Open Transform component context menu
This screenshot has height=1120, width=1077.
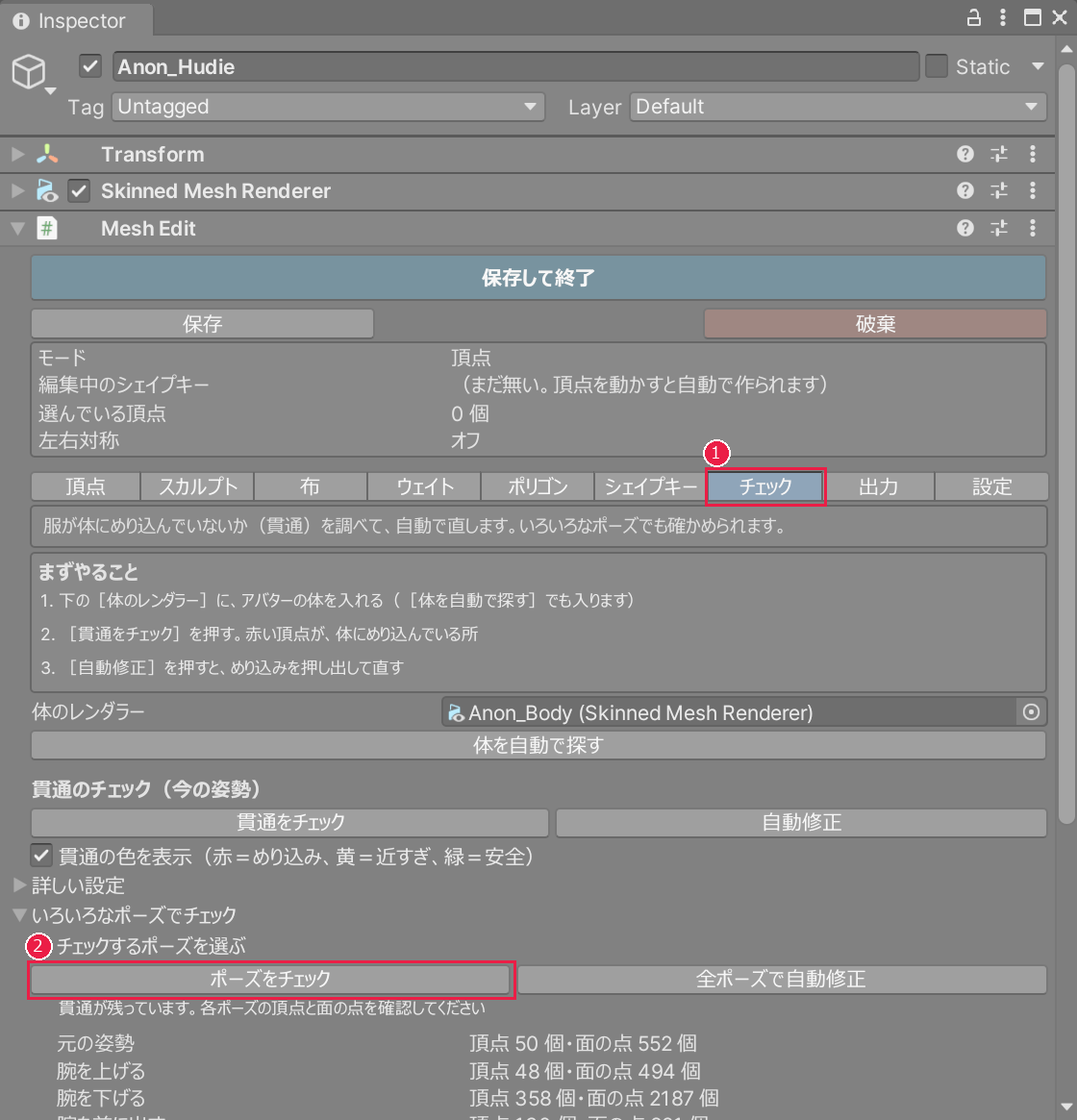pos(1033,154)
